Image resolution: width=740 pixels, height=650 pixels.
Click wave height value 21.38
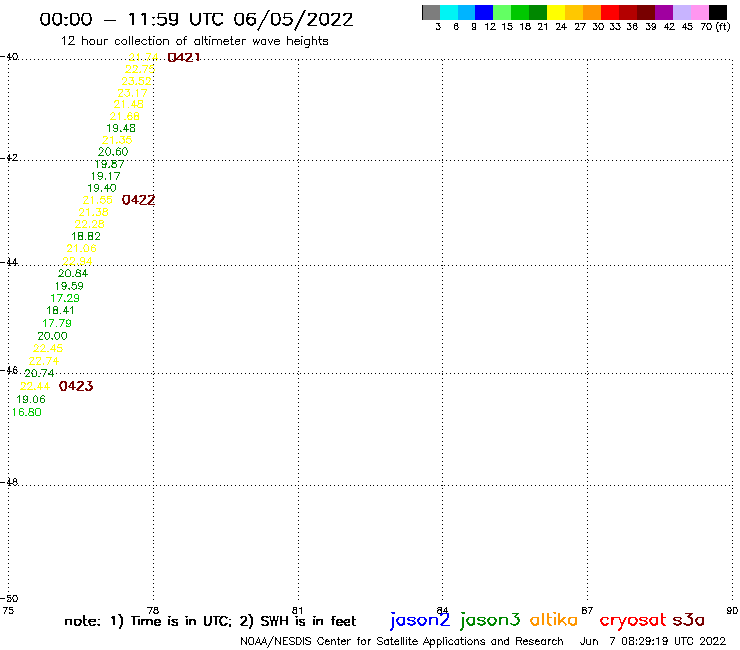[93, 212]
